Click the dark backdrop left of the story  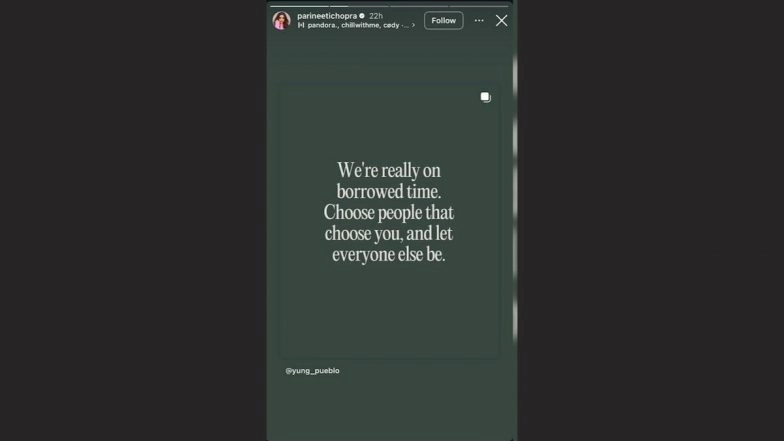(133, 220)
